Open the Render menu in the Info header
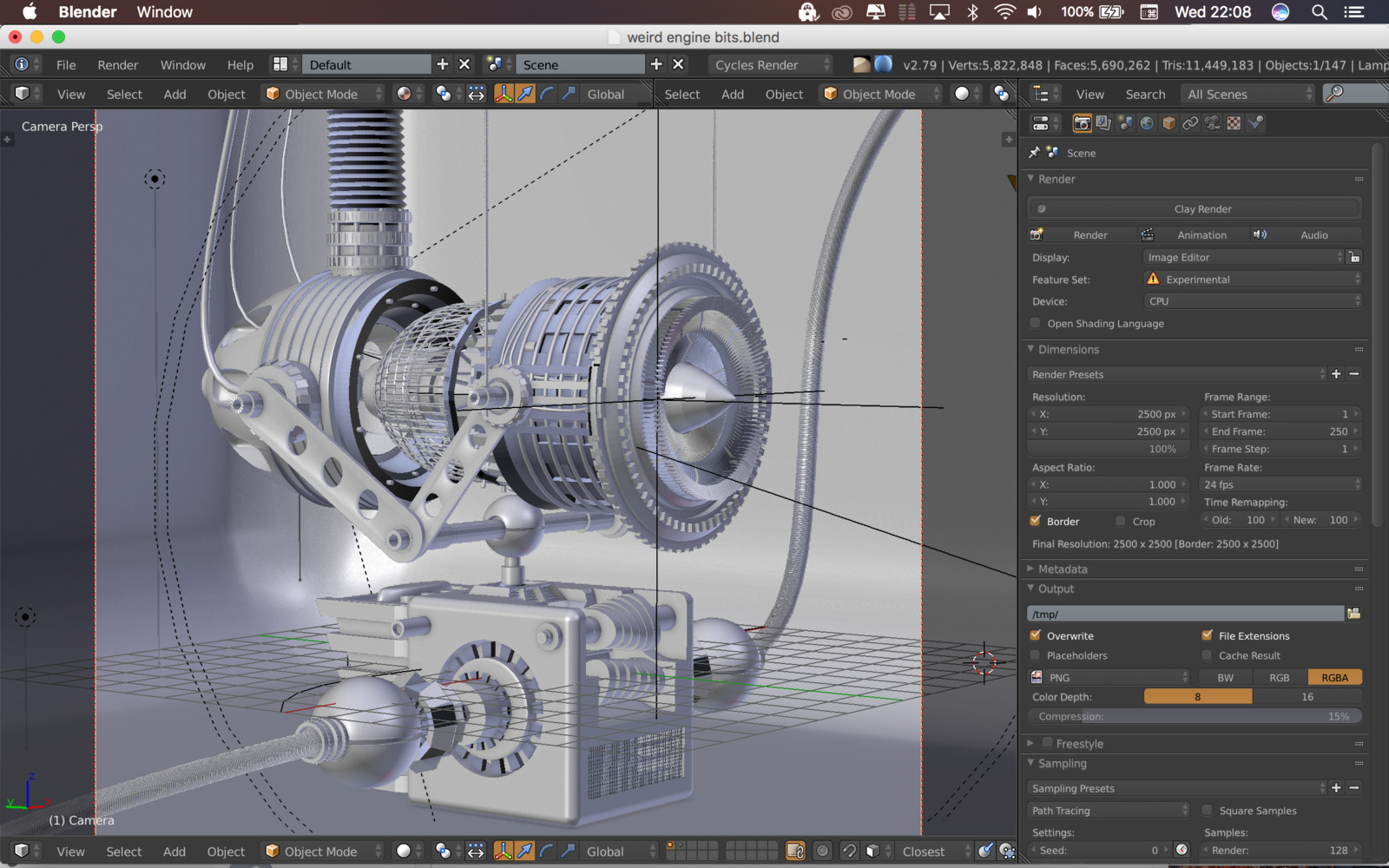The height and width of the screenshot is (868, 1389). point(118,65)
